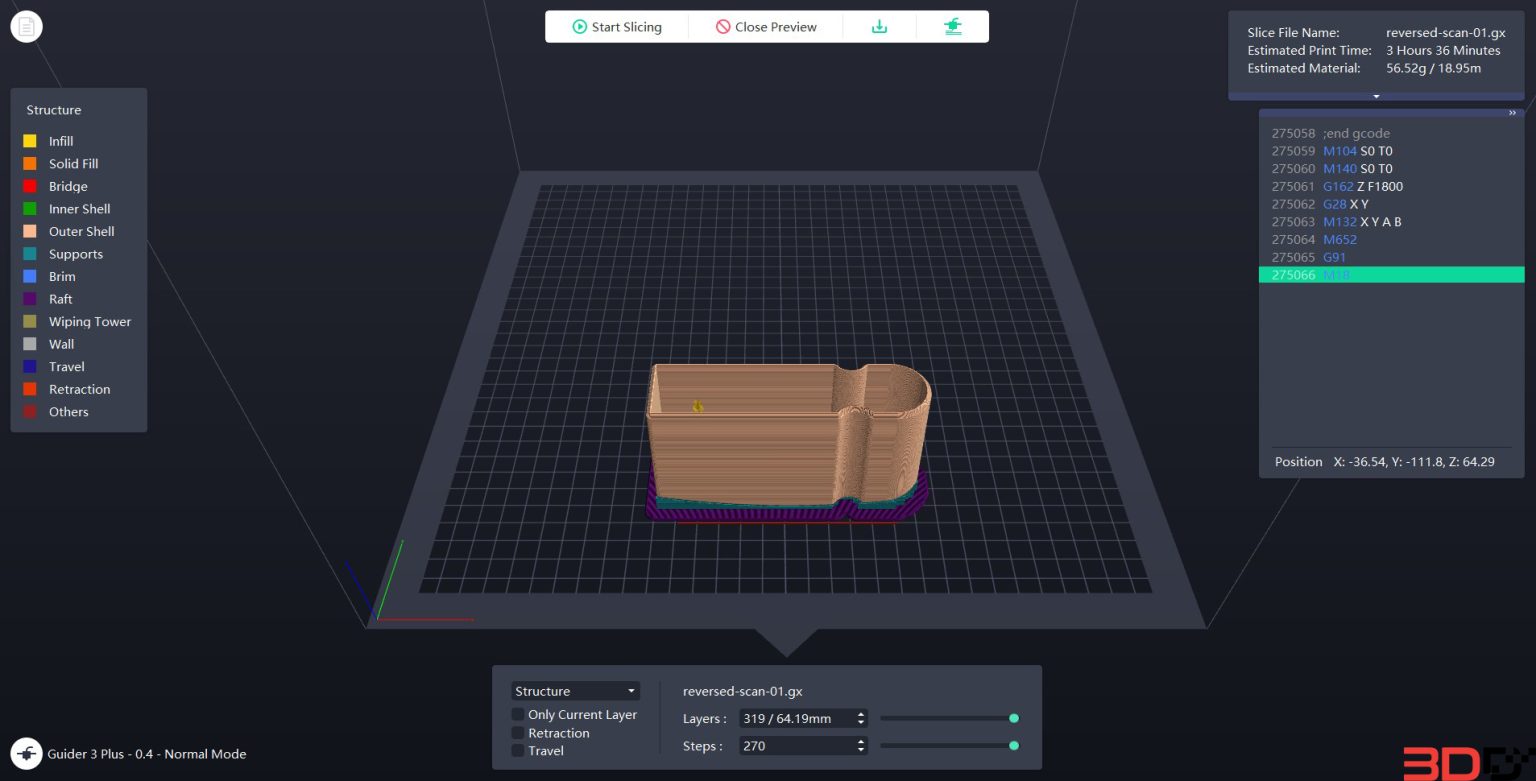Image resolution: width=1536 pixels, height=781 pixels.
Task: Click the Retraction legend color swatch
Action: (x=30, y=389)
